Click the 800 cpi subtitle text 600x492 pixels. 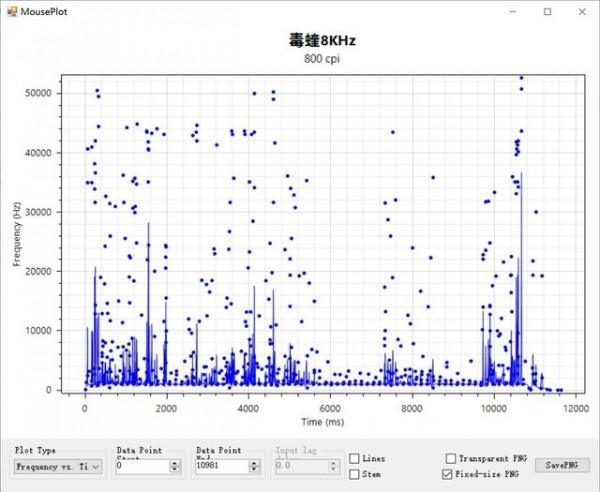click(321, 59)
